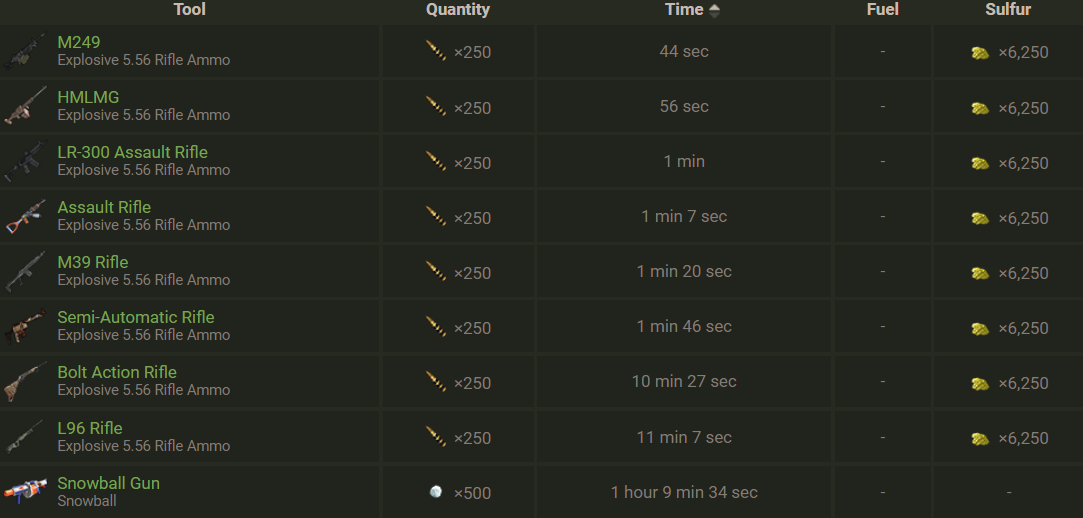Click the Assault Rifle weapon icon
The width and height of the screenshot is (1083, 518).
click(x=24, y=217)
